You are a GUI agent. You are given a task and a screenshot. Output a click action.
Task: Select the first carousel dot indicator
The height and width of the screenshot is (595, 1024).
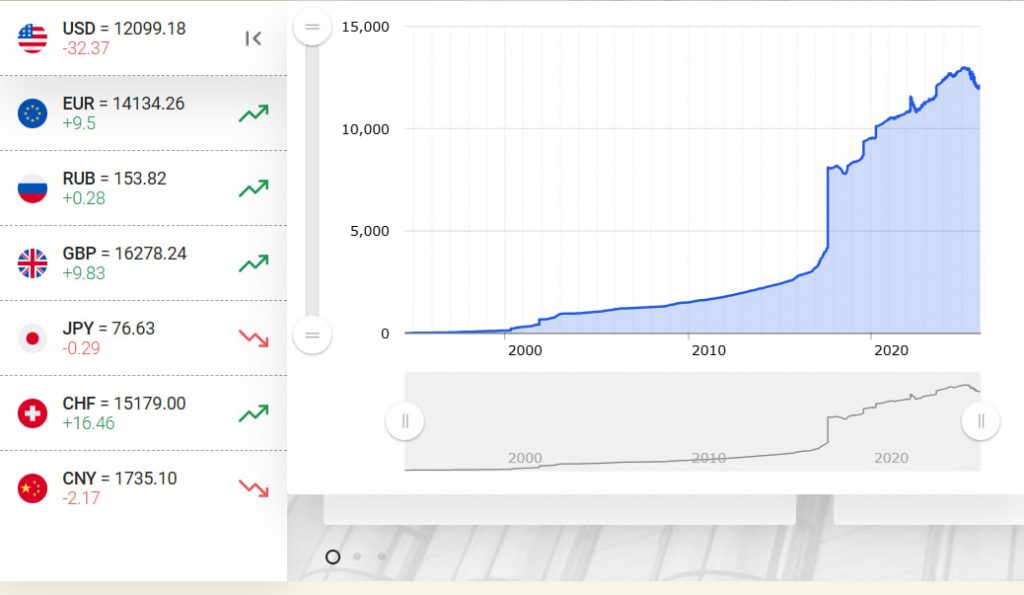pos(333,557)
